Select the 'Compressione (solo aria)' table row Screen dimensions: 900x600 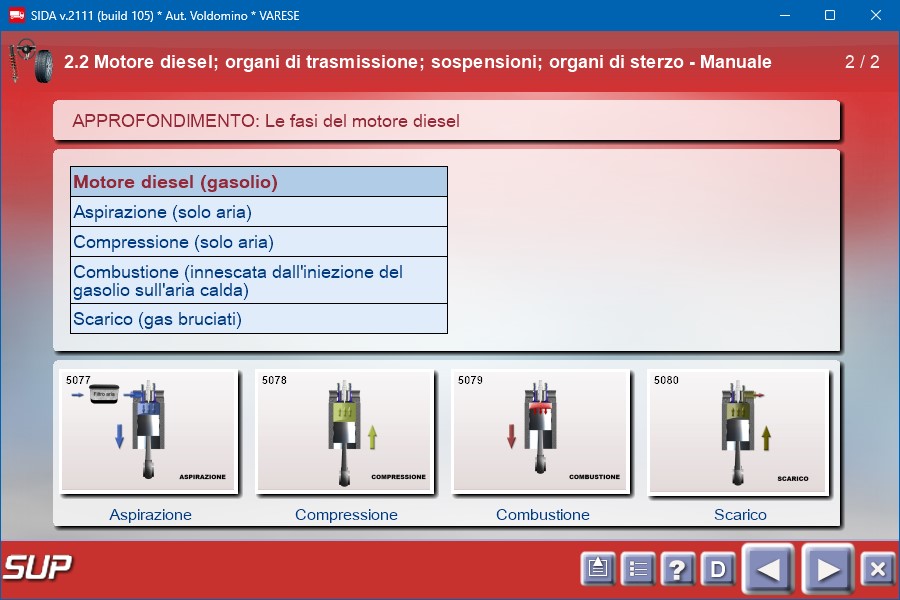coord(258,242)
